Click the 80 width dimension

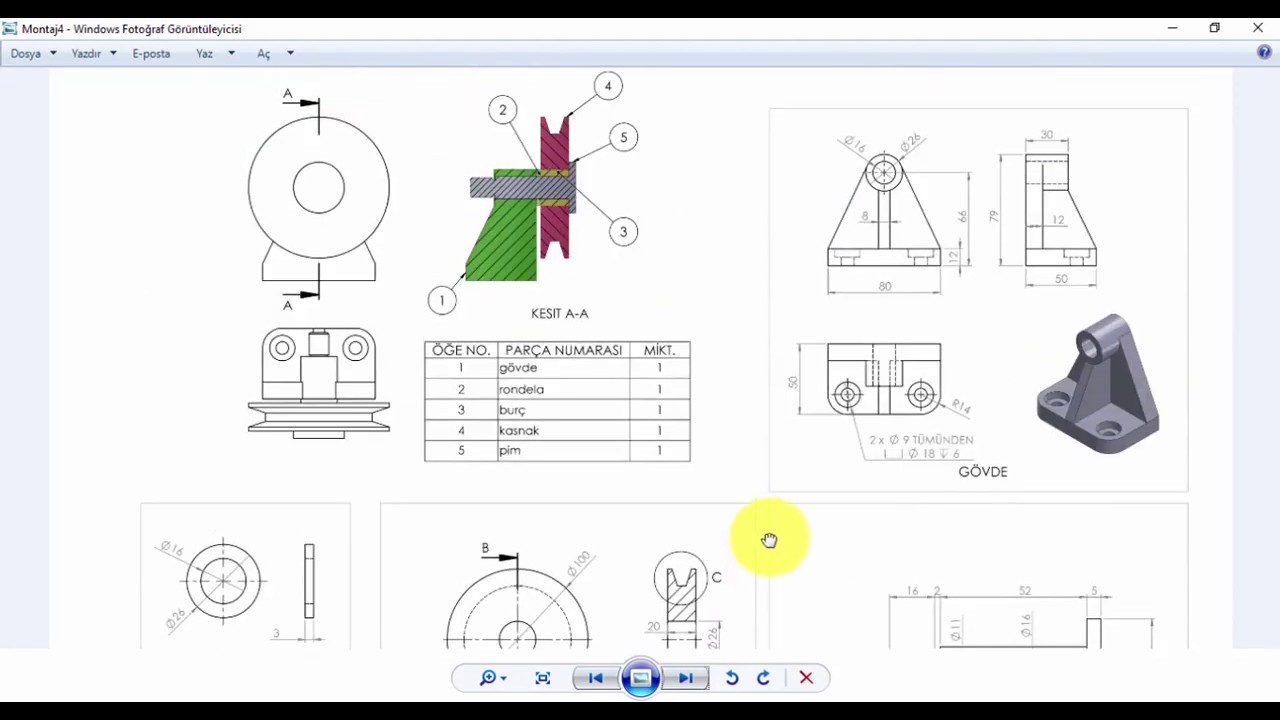pyautogui.click(x=884, y=286)
